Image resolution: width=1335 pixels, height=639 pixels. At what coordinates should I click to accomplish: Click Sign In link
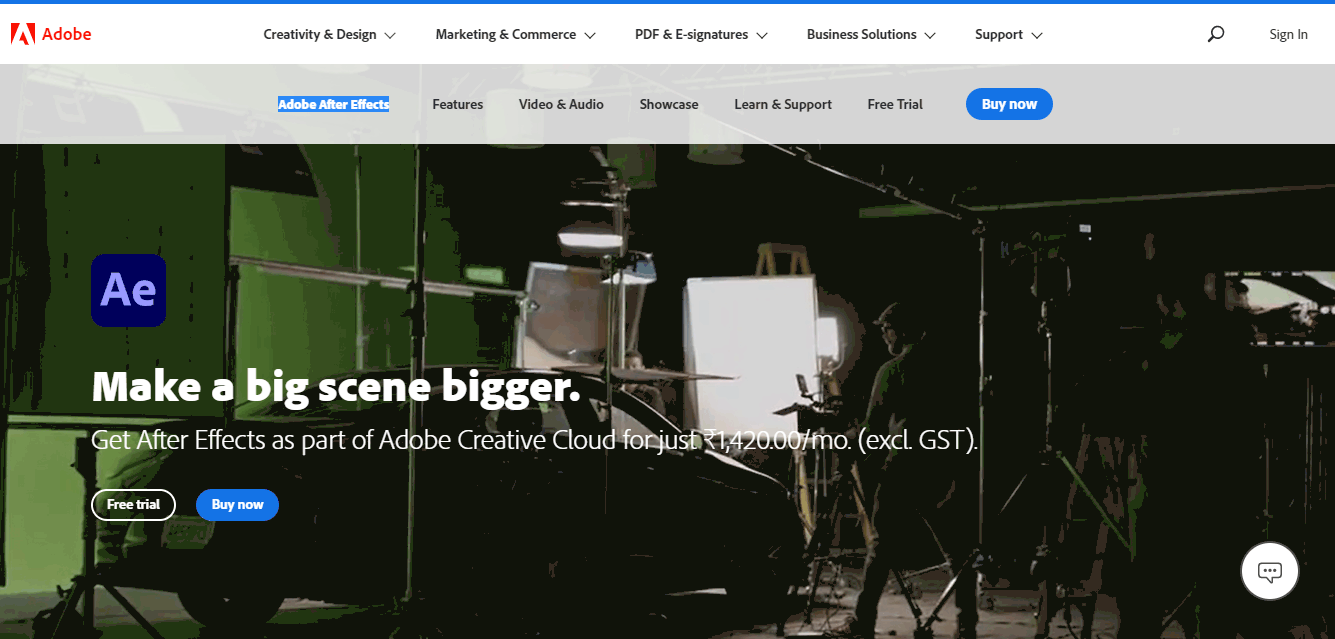coord(1288,34)
